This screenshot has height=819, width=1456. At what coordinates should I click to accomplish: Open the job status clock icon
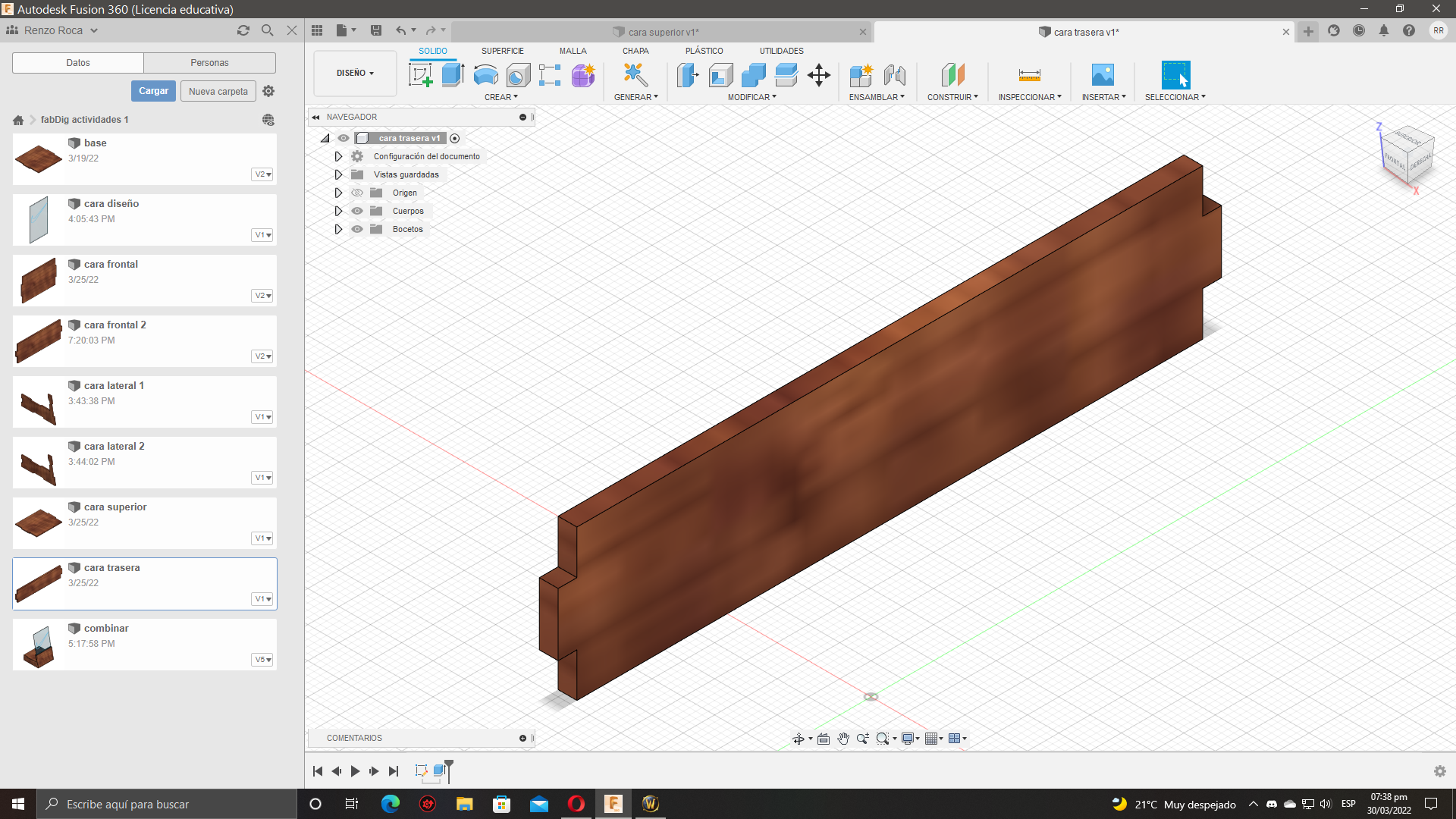tap(1359, 31)
